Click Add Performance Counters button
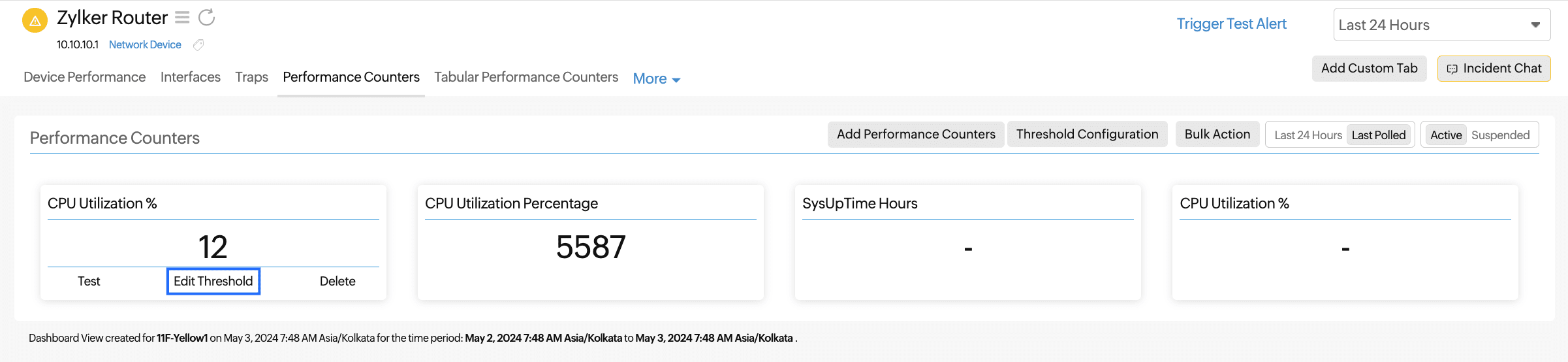The height and width of the screenshot is (362, 1568). coord(916,135)
